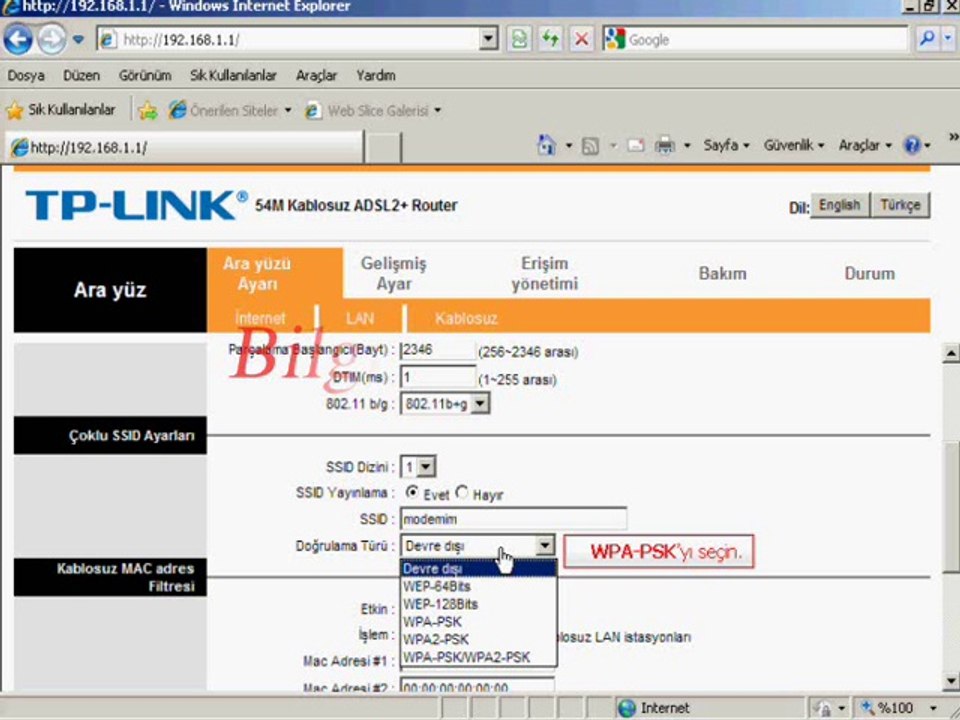
Task: Click the red Stop loading icon
Action: (x=582, y=40)
